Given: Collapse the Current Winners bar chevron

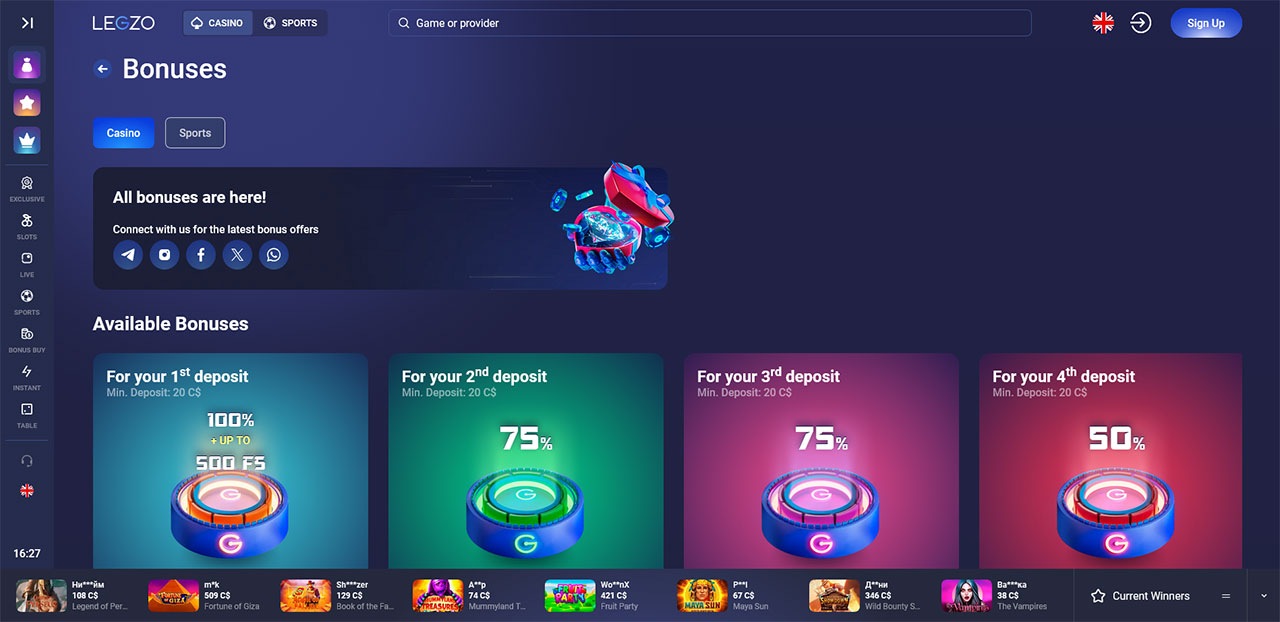Looking at the screenshot, I should [x=1264, y=596].
